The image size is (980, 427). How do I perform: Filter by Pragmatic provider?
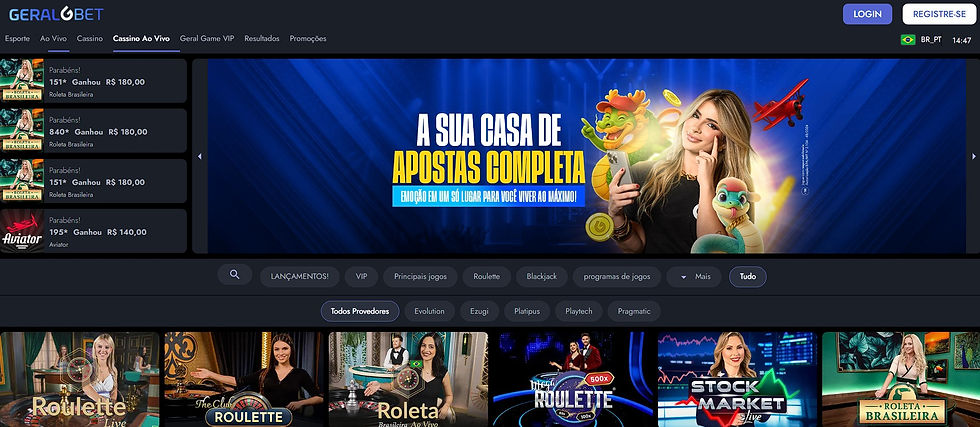tap(634, 311)
